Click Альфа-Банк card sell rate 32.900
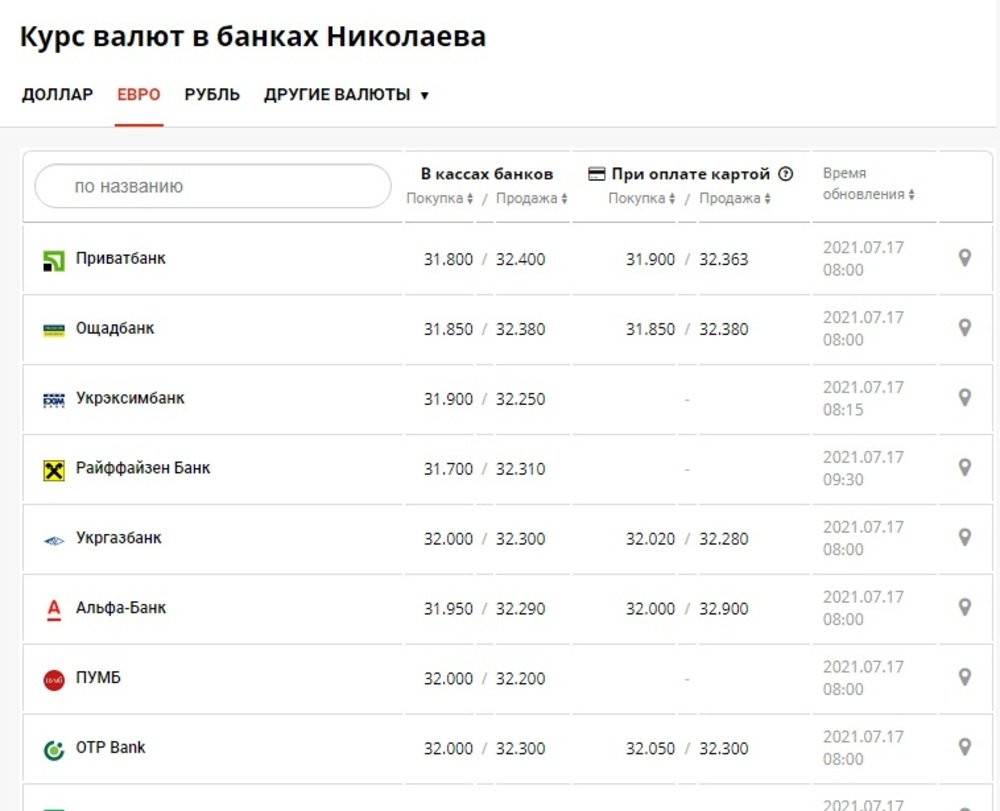The image size is (1000, 811). click(x=723, y=609)
